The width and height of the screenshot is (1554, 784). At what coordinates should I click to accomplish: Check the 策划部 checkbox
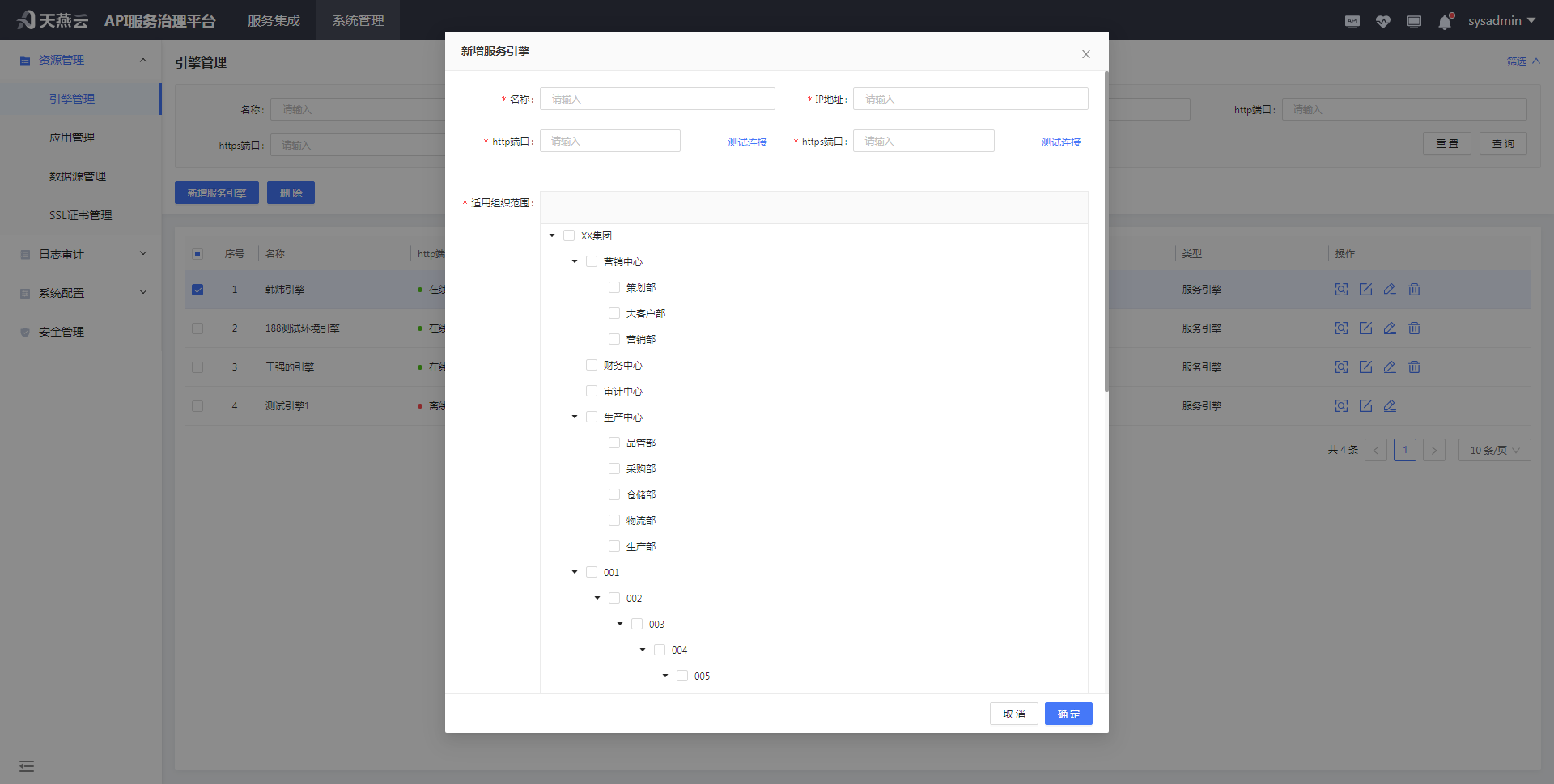click(614, 286)
